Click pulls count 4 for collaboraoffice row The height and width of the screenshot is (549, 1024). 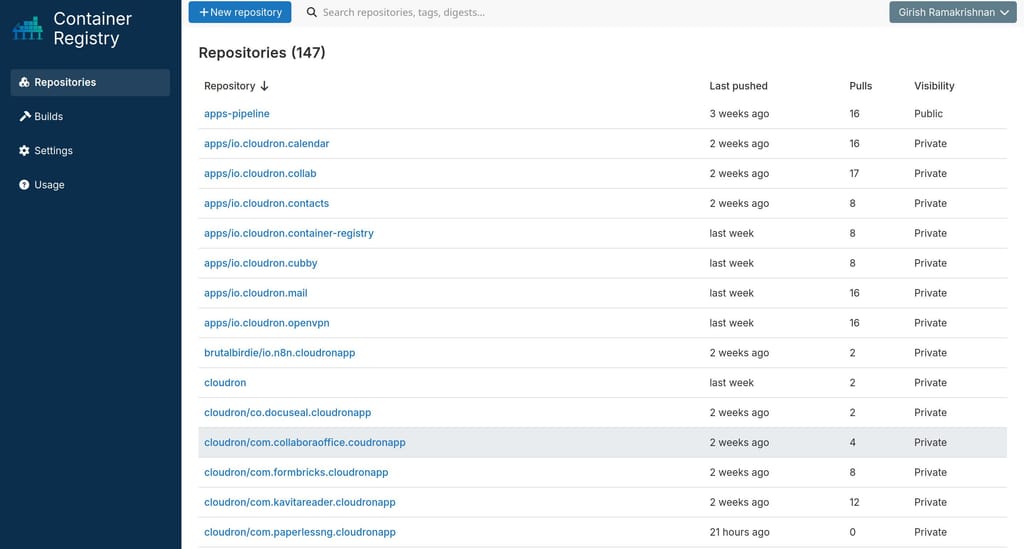pos(852,443)
